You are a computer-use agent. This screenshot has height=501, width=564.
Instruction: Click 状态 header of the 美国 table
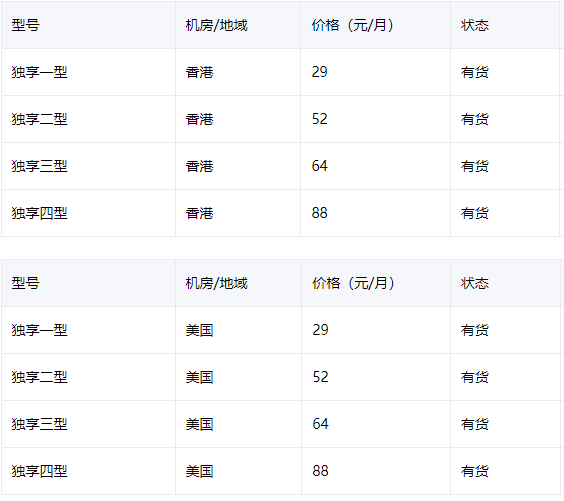click(x=474, y=283)
